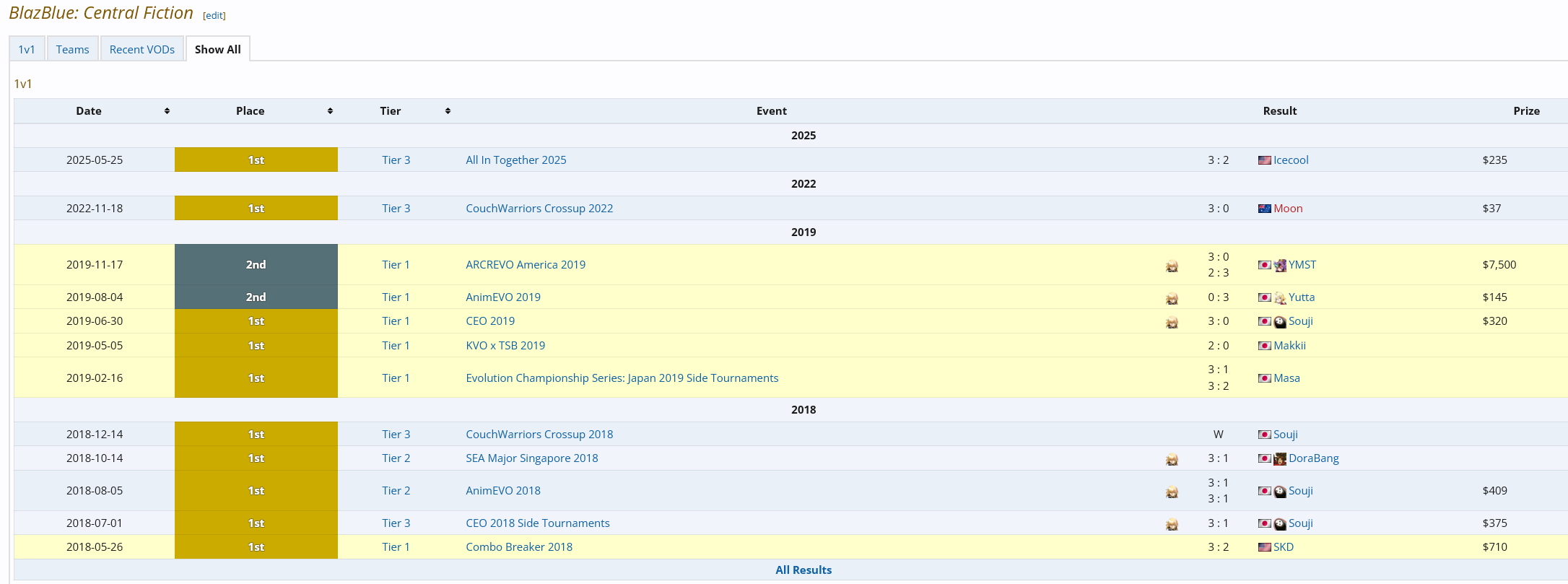This screenshot has height=584, width=1568.
Task: Click the Japan flag next to DoraBang
Action: [x=1264, y=458]
